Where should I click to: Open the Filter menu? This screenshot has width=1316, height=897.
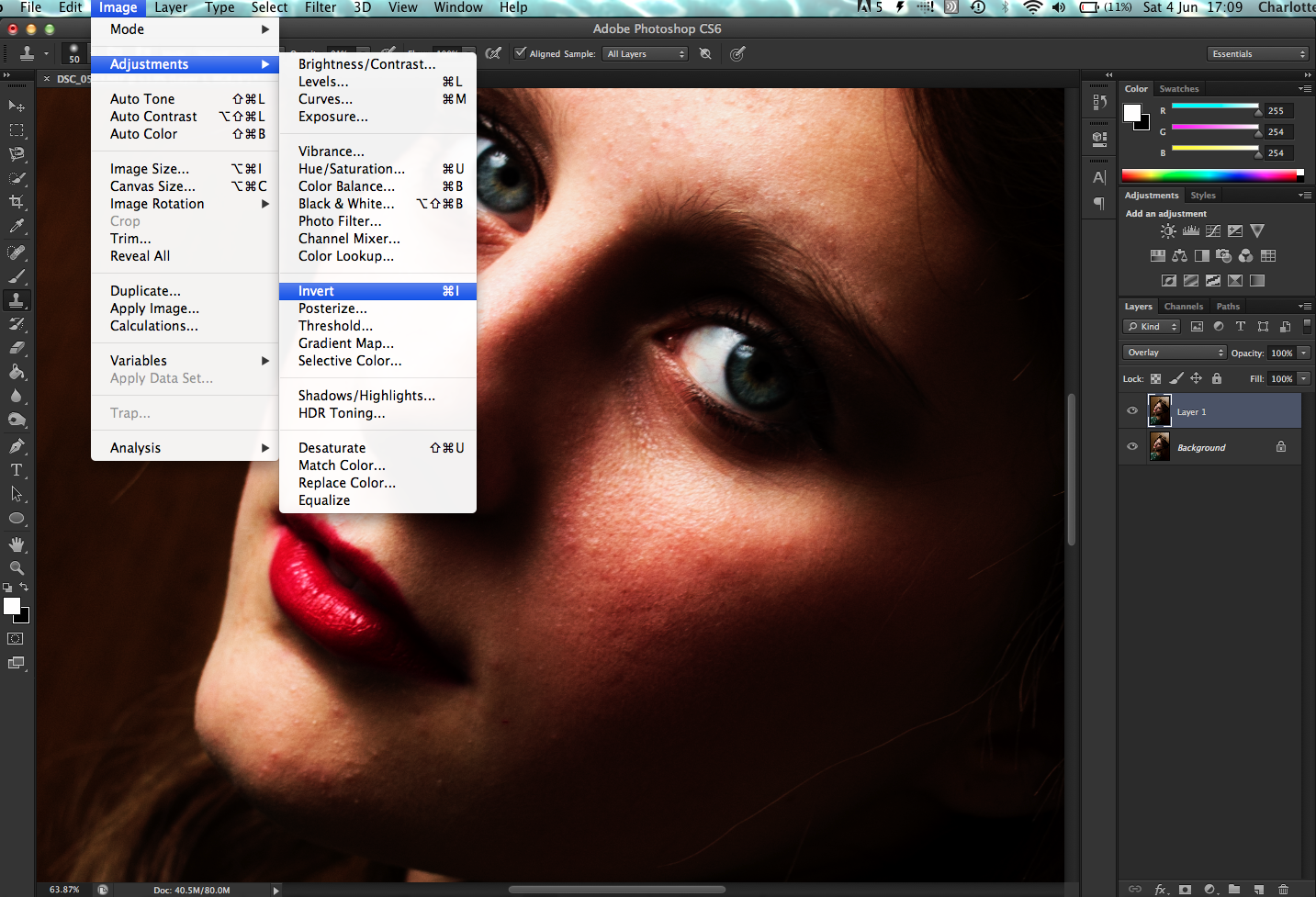tap(321, 7)
